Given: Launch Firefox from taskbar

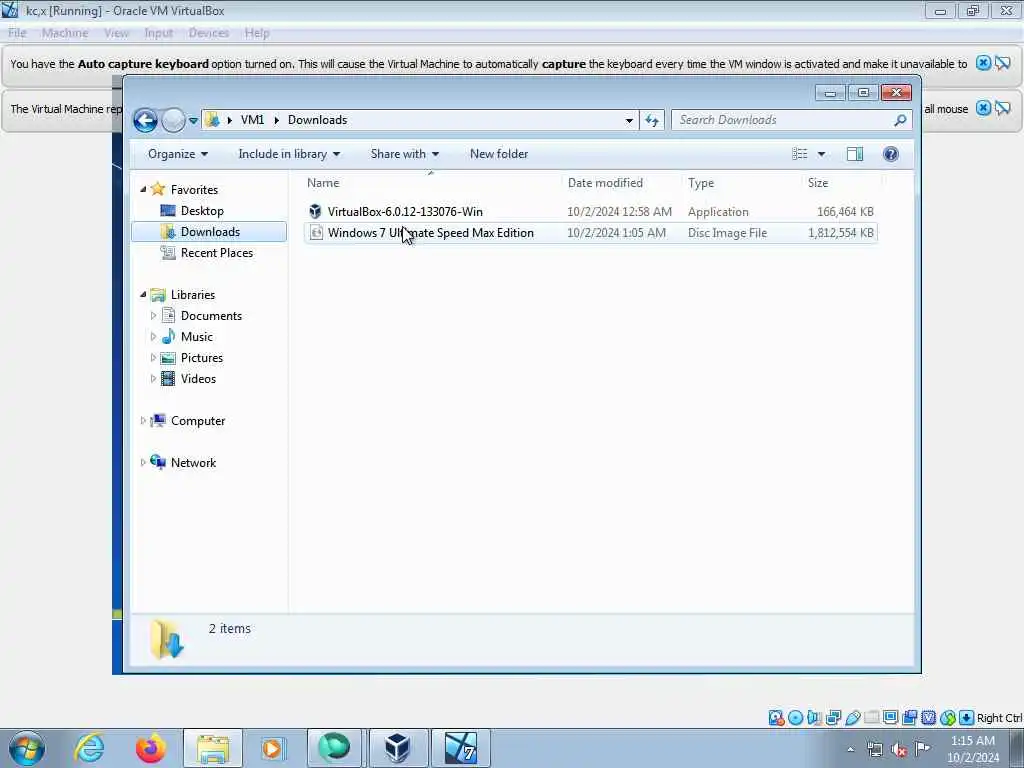Looking at the screenshot, I should tap(151, 748).
